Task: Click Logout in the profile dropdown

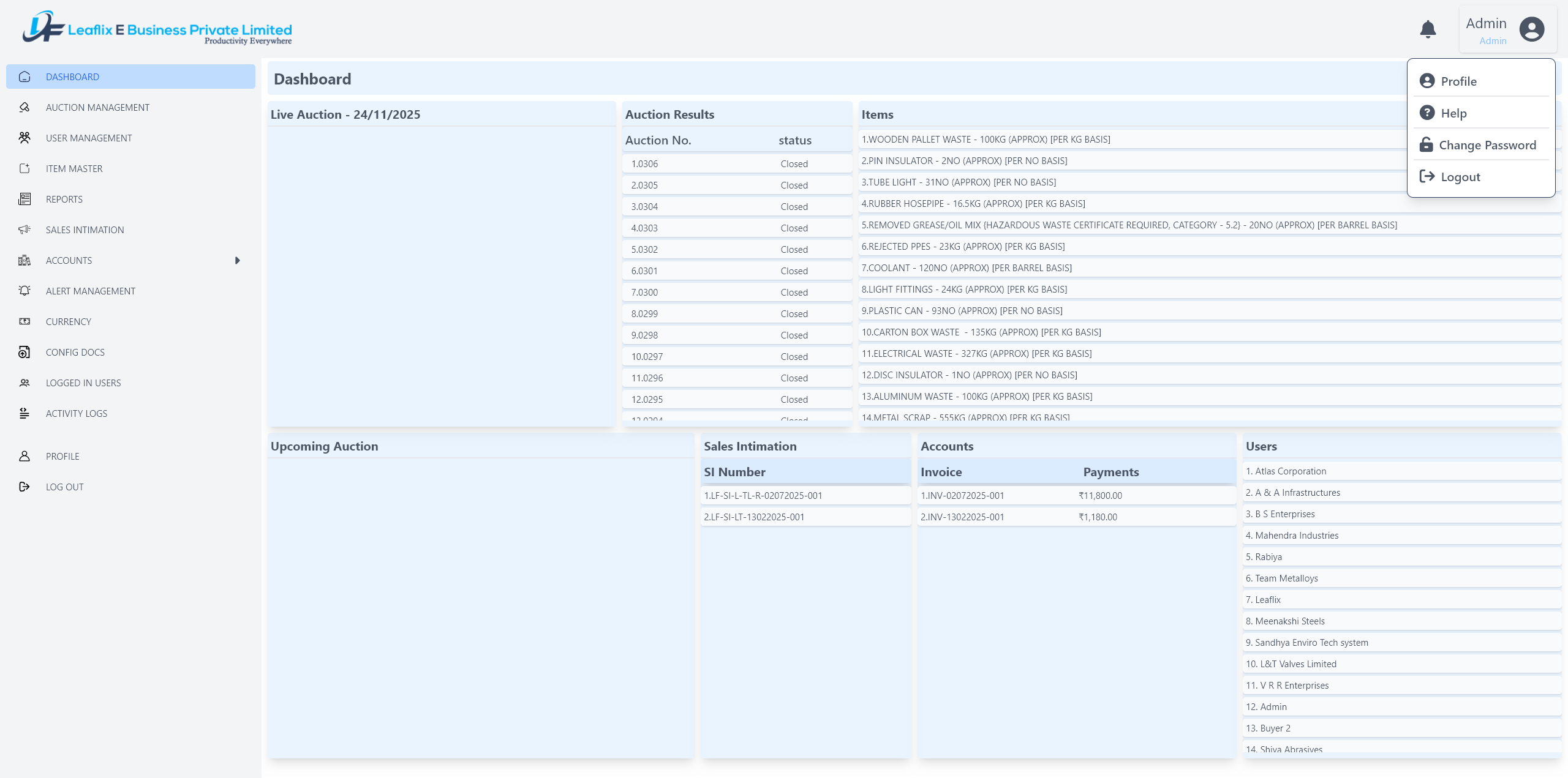Action: [x=1460, y=176]
